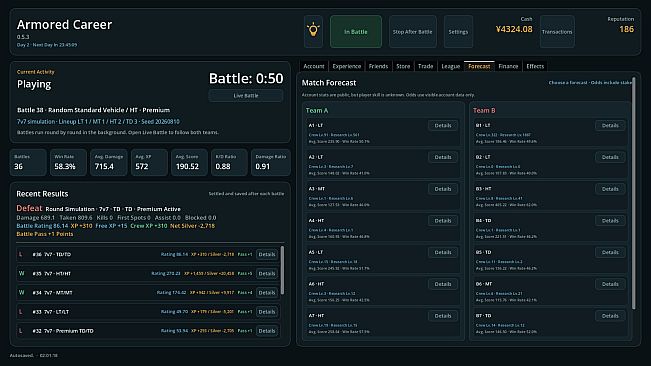Click the Net Silver -2,718 text
The height and width of the screenshot is (366, 651).
pyautogui.click(x=192, y=226)
